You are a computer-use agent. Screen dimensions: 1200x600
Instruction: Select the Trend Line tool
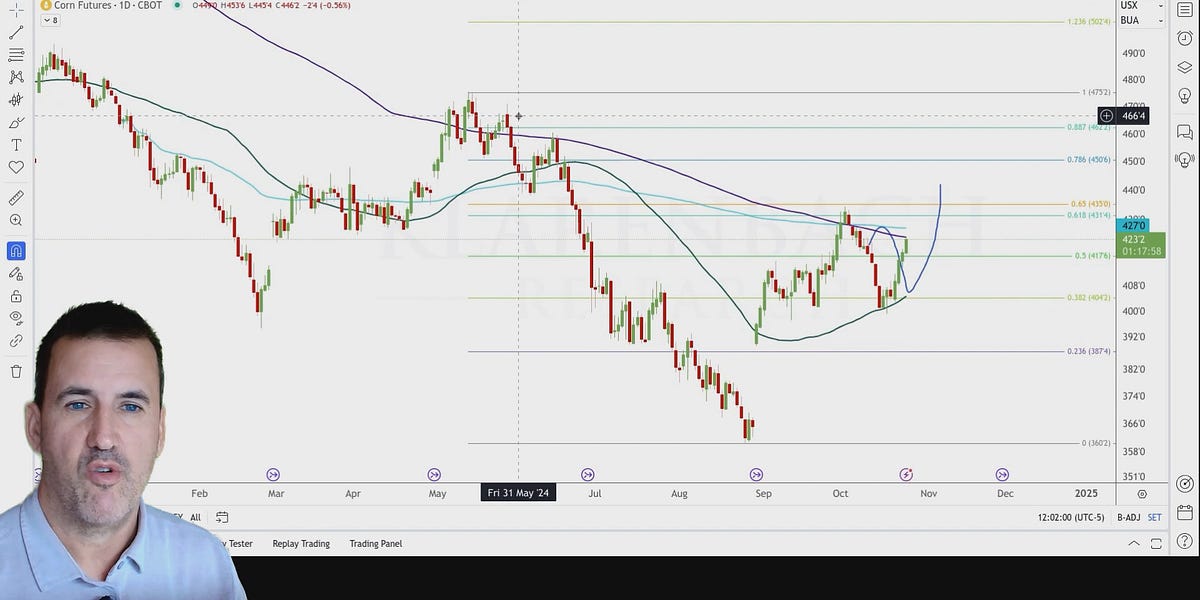click(16, 31)
